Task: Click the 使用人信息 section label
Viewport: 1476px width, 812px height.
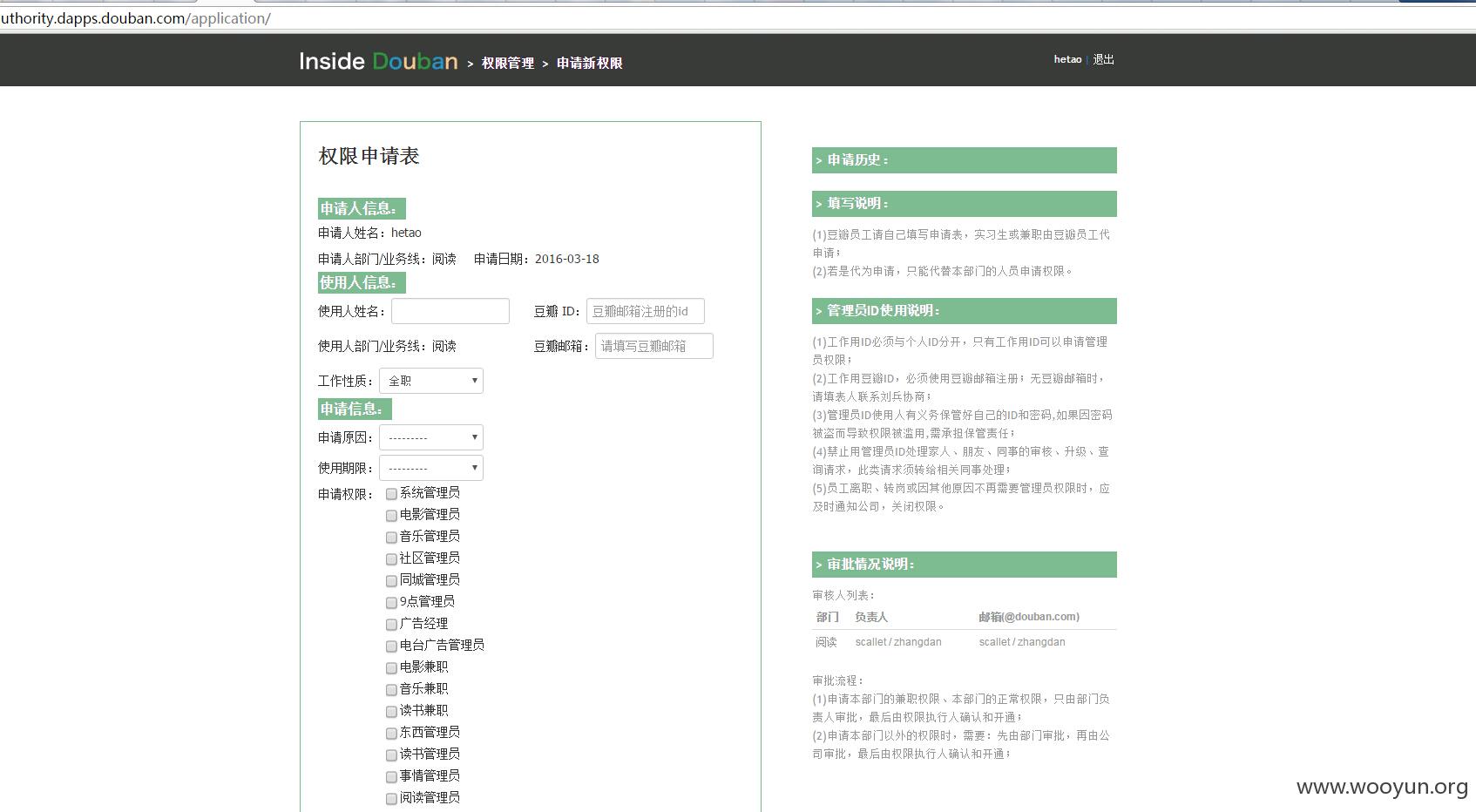Action: pos(362,283)
